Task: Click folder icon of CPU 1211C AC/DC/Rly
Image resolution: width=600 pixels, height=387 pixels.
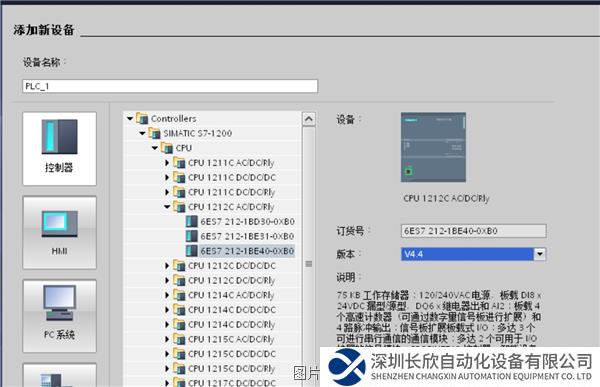Action: (x=179, y=162)
